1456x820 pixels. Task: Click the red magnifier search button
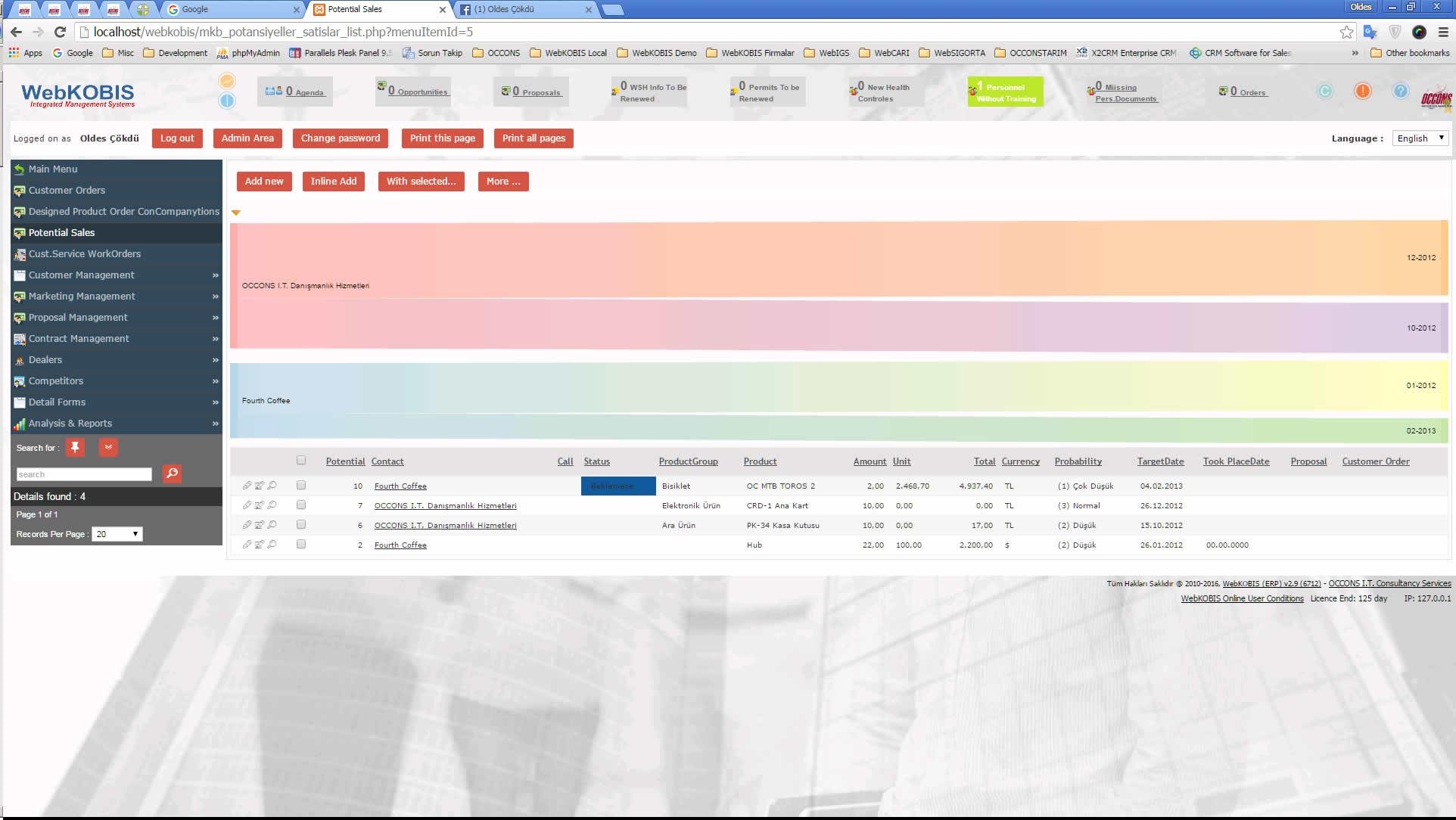172,474
